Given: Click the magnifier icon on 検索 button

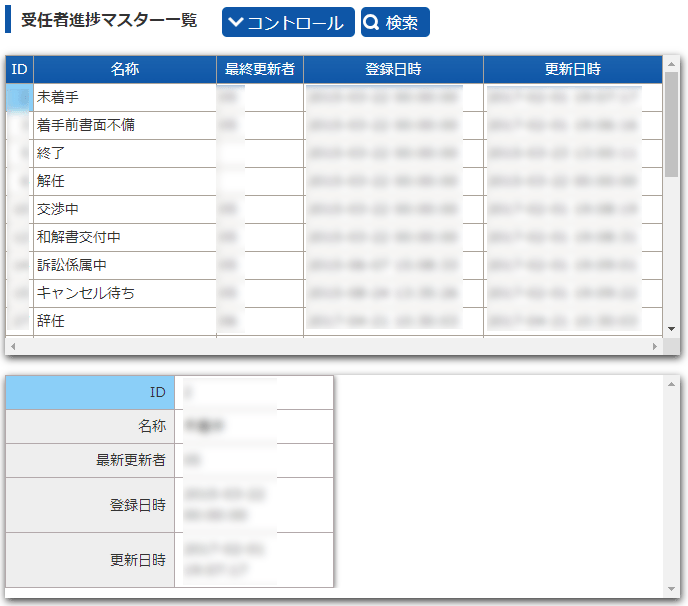Looking at the screenshot, I should pyautogui.click(x=371, y=23).
